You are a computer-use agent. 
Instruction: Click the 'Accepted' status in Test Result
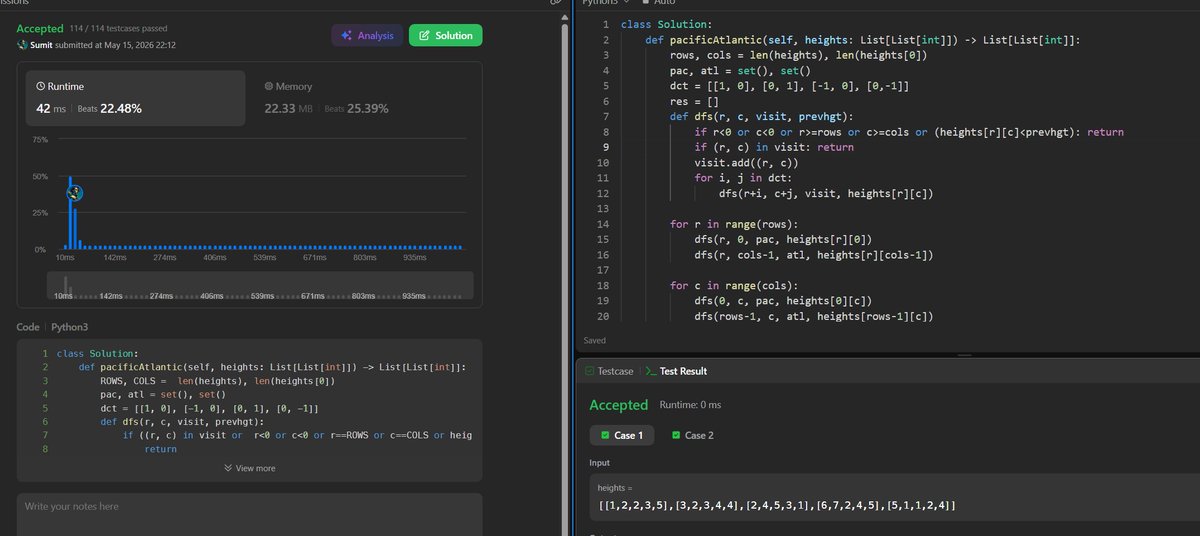tap(619, 405)
